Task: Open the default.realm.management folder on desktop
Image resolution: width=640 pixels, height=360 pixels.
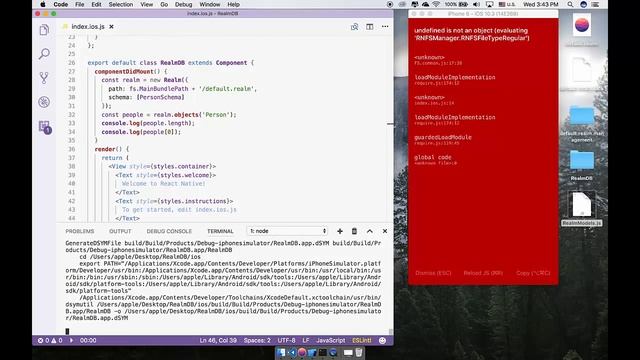Action: pyautogui.click(x=582, y=124)
